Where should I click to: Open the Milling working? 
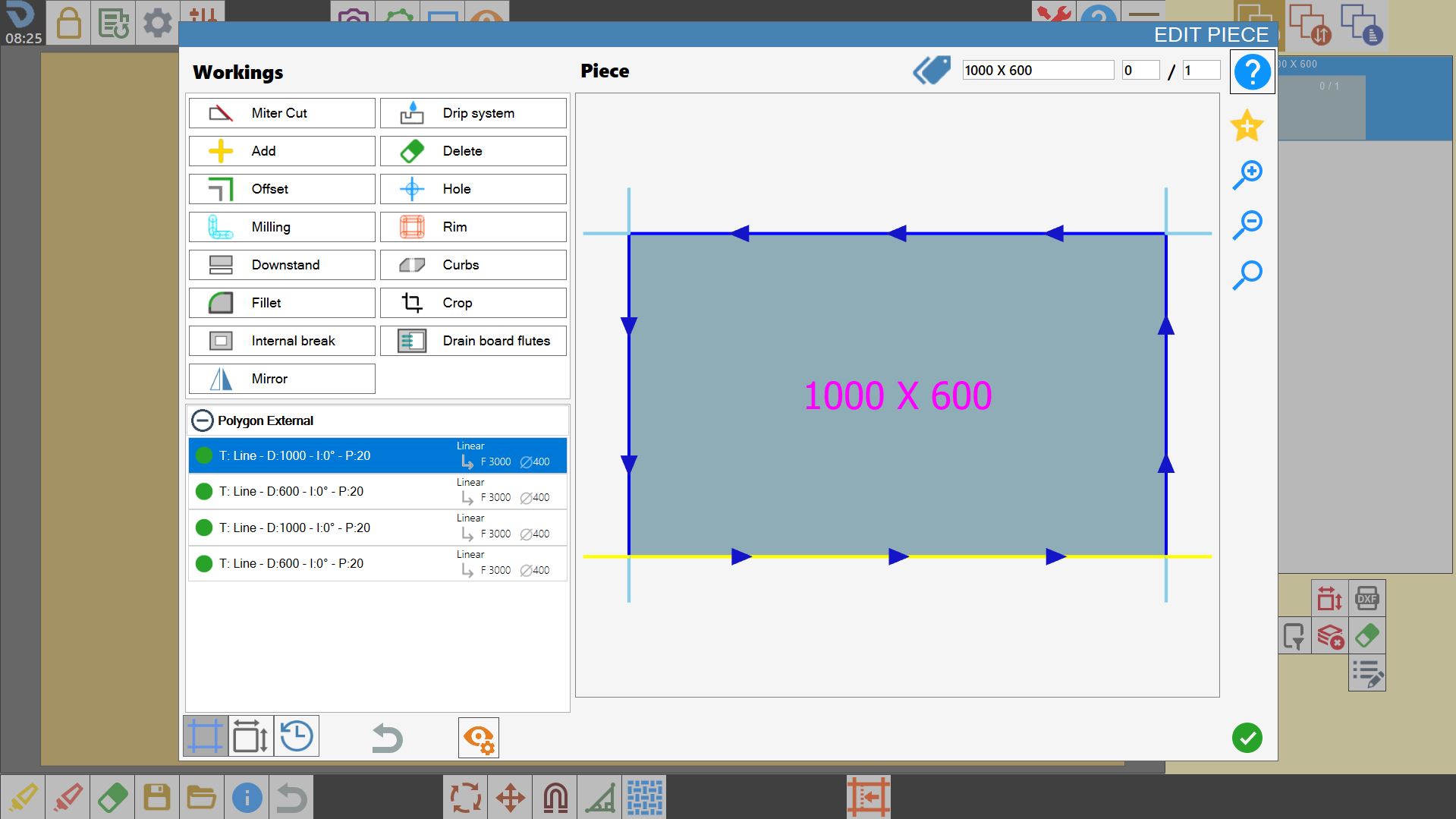[281, 227]
